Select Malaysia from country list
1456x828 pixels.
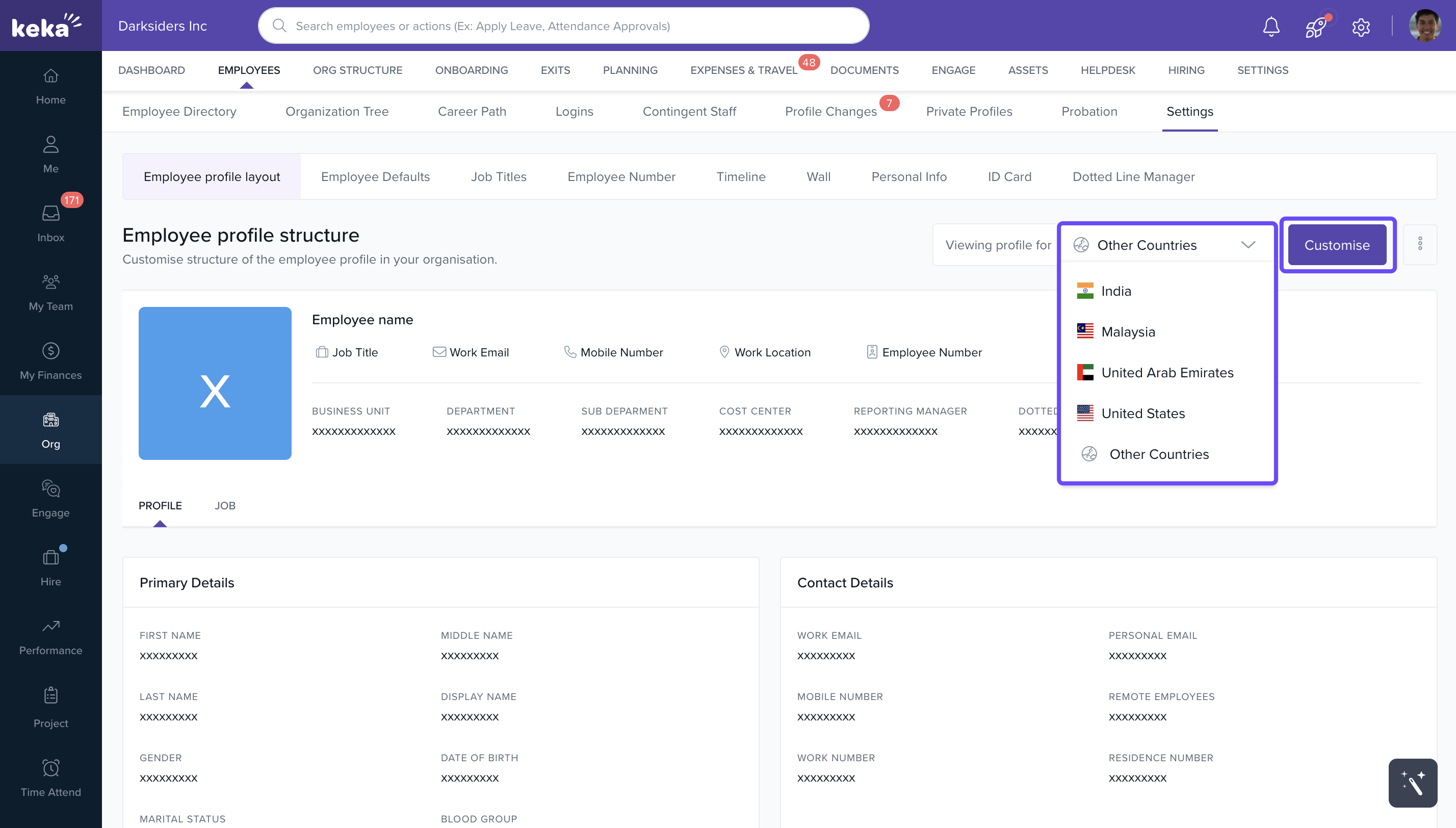point(1127,332)
